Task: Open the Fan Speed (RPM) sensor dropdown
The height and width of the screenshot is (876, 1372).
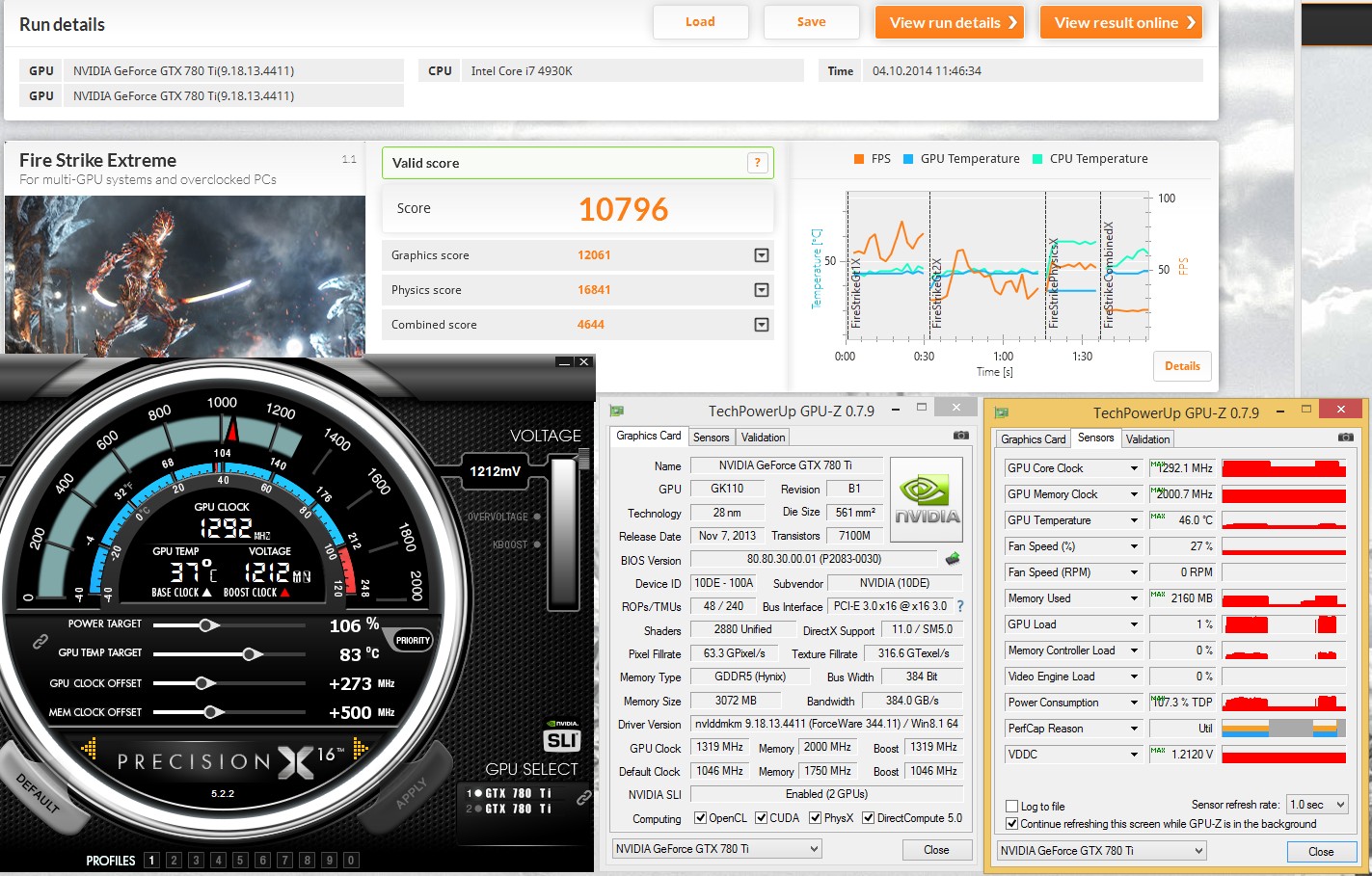Action: tap(1135, 572)
